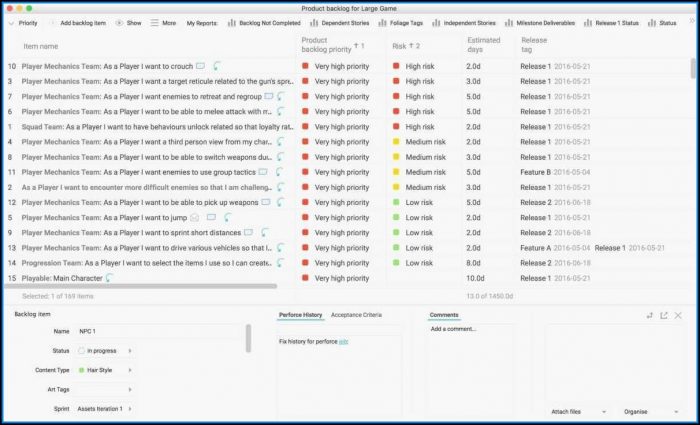
Task: Open comment icon on retreat and regroup row
Action: click(x=268, y=96)
